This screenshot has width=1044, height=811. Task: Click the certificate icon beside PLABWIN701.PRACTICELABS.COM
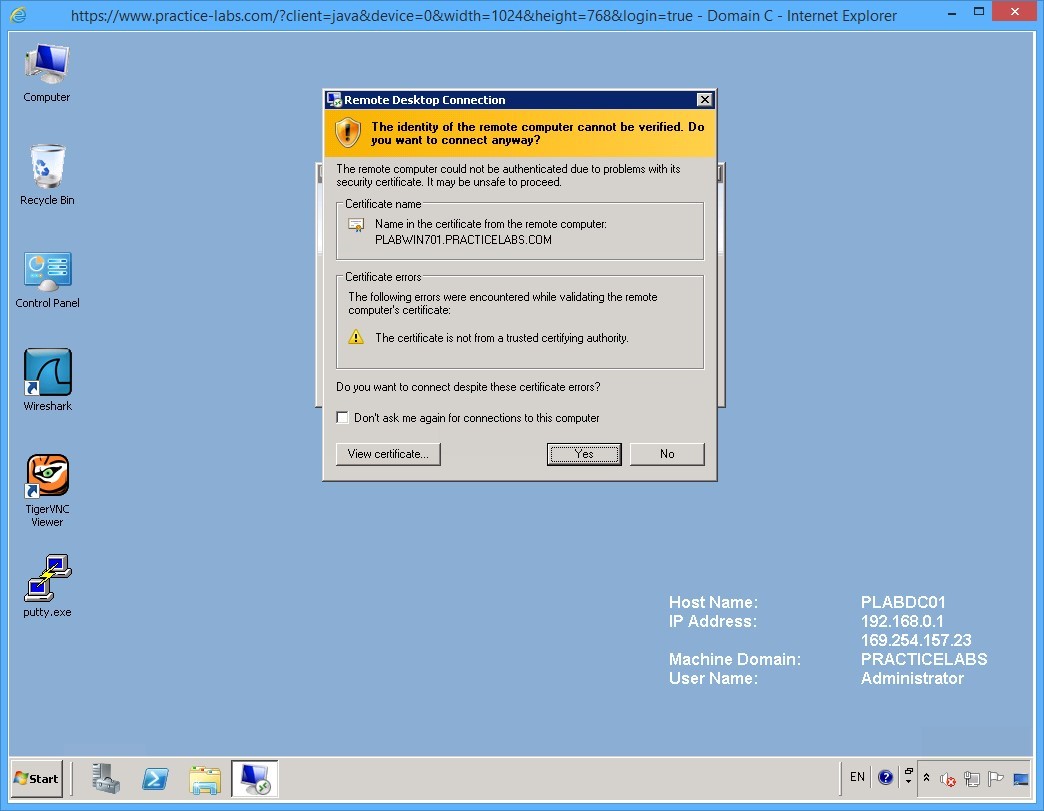355,225
